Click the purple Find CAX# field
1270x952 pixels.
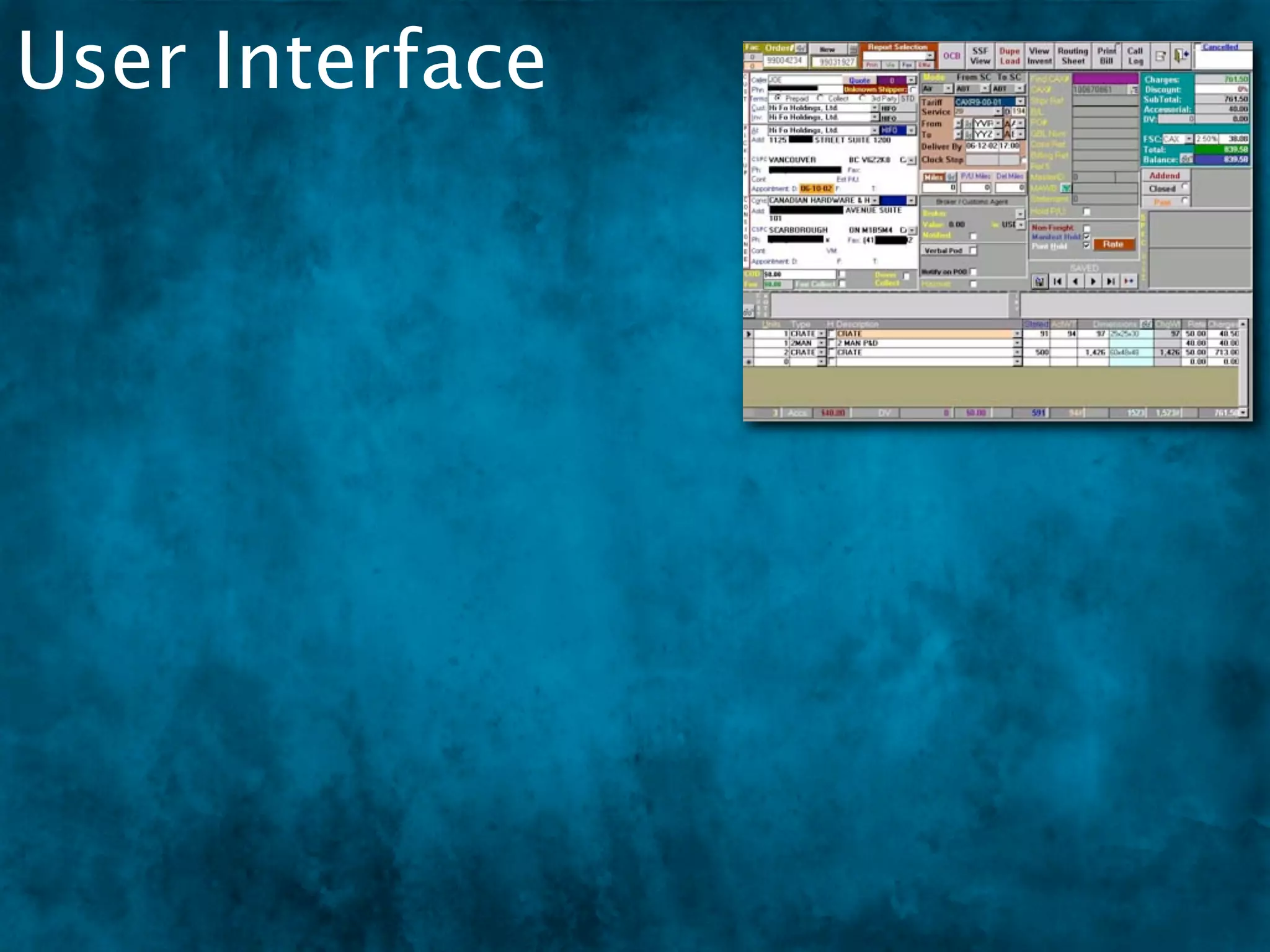(x=1105, y=79)
